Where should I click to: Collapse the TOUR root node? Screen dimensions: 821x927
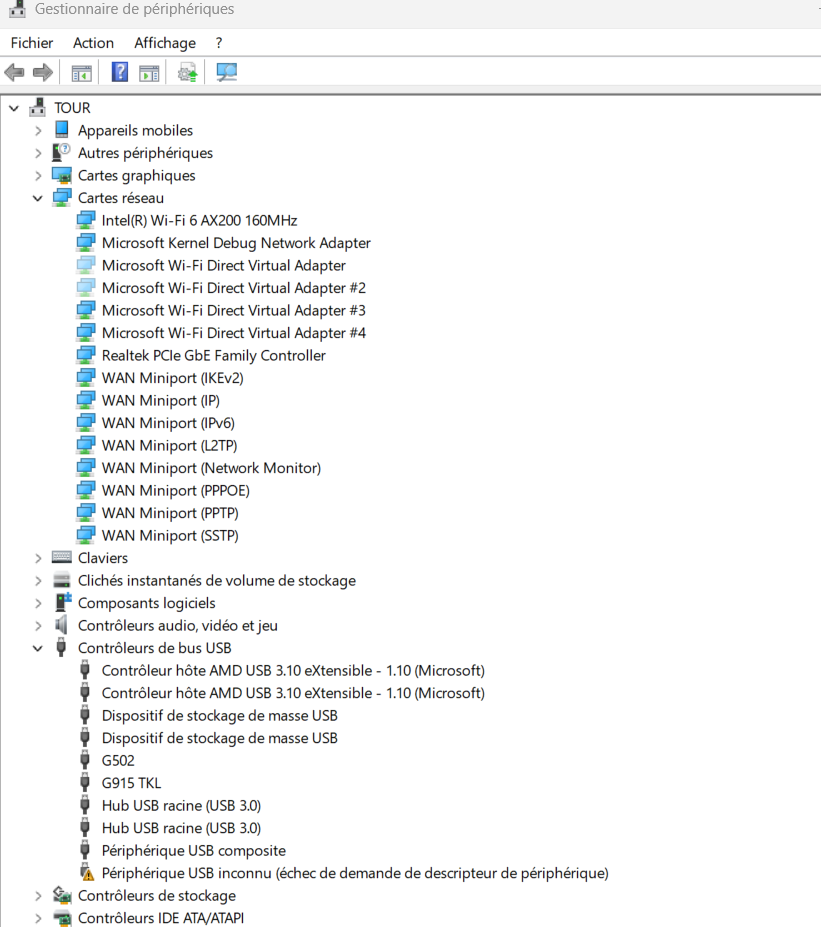click(x=14, y=108)
